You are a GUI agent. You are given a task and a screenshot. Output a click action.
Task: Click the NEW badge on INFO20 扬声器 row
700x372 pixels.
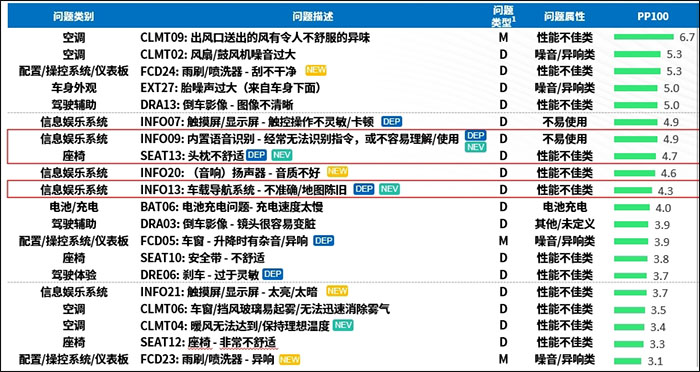pyautogui.click(x=337, y=171)
